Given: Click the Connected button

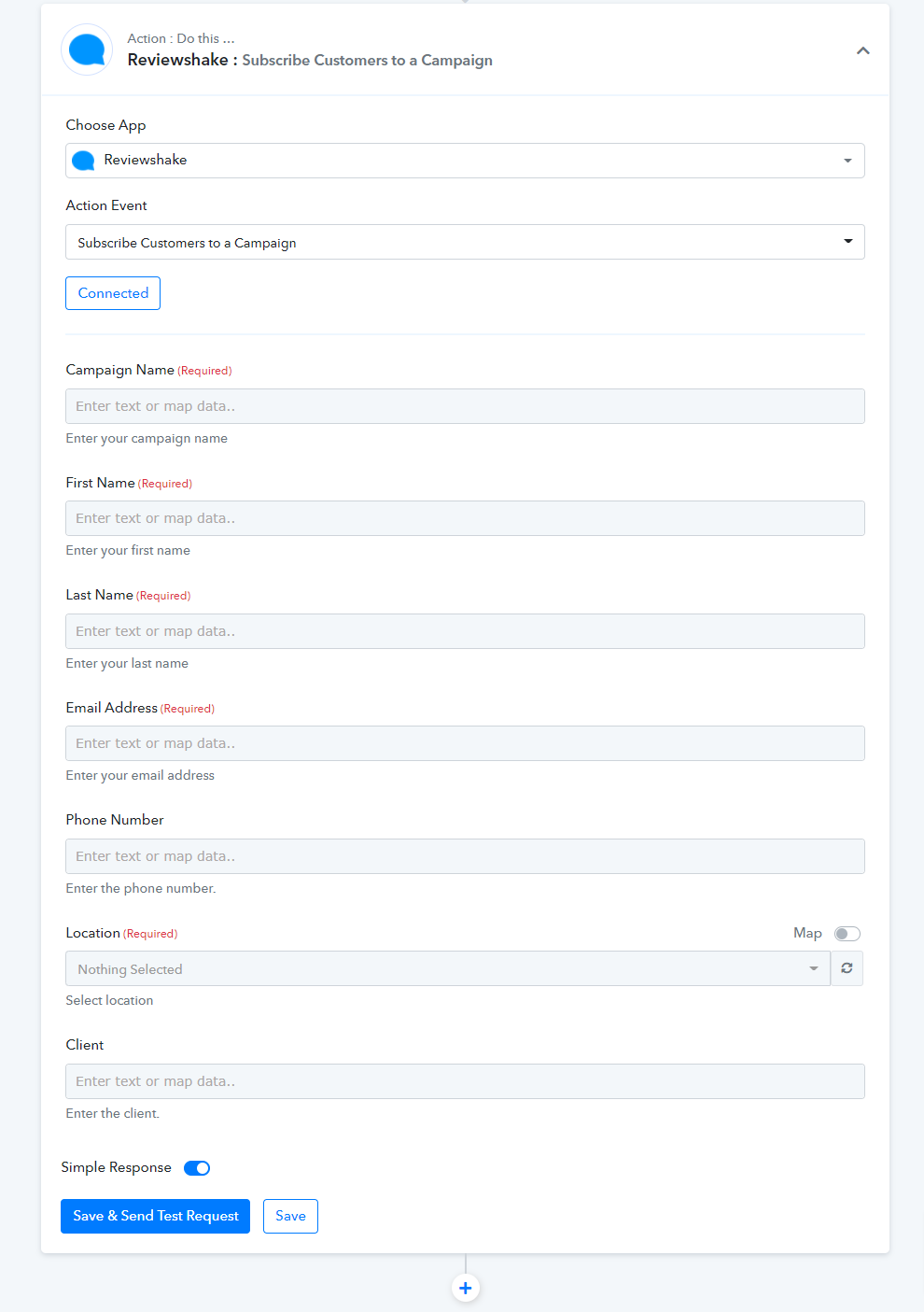Looking at the screenshot, I should pyautogui.click(x=113, y=293).
